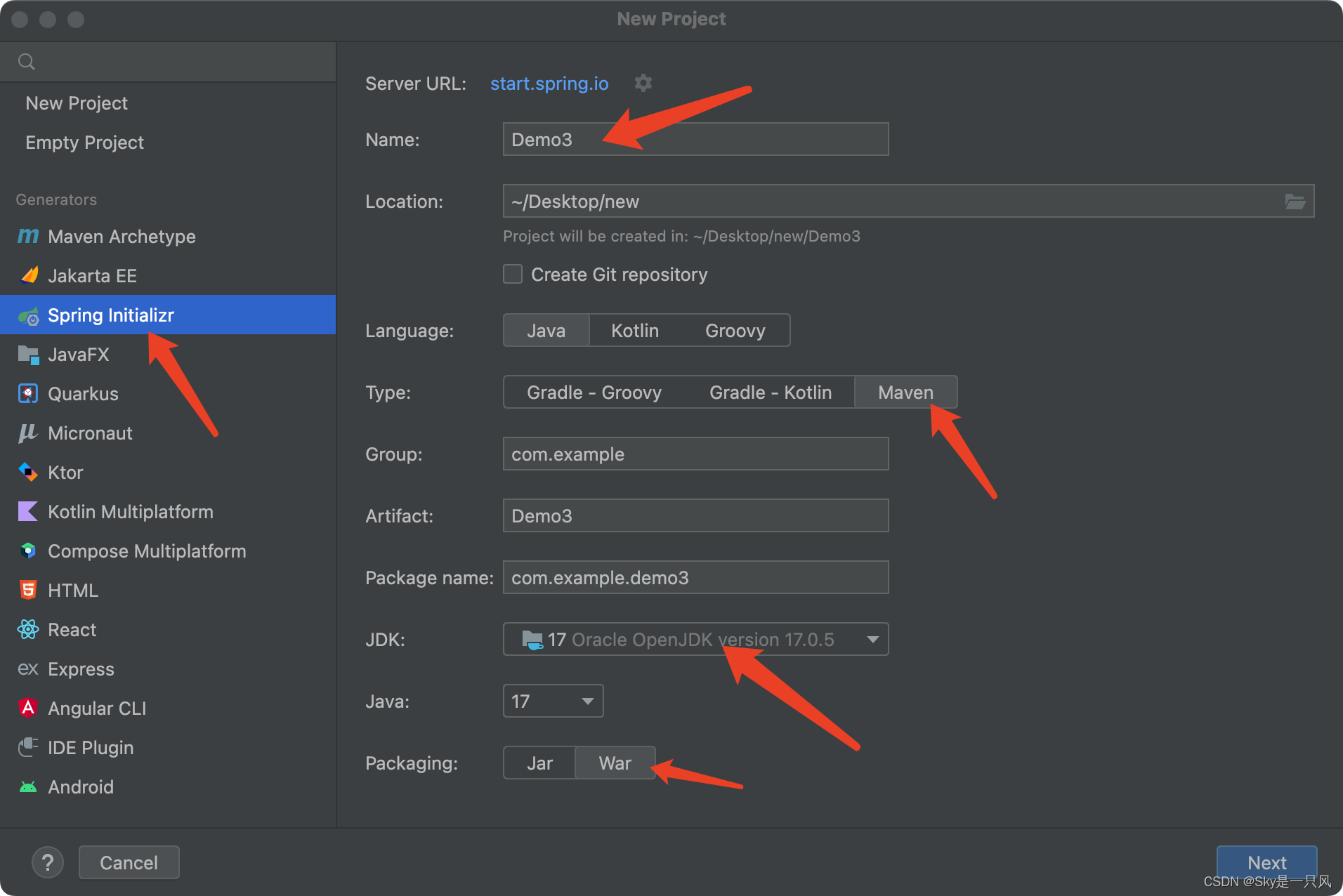
Task: Select War packaging
Action: pos(615,763)
